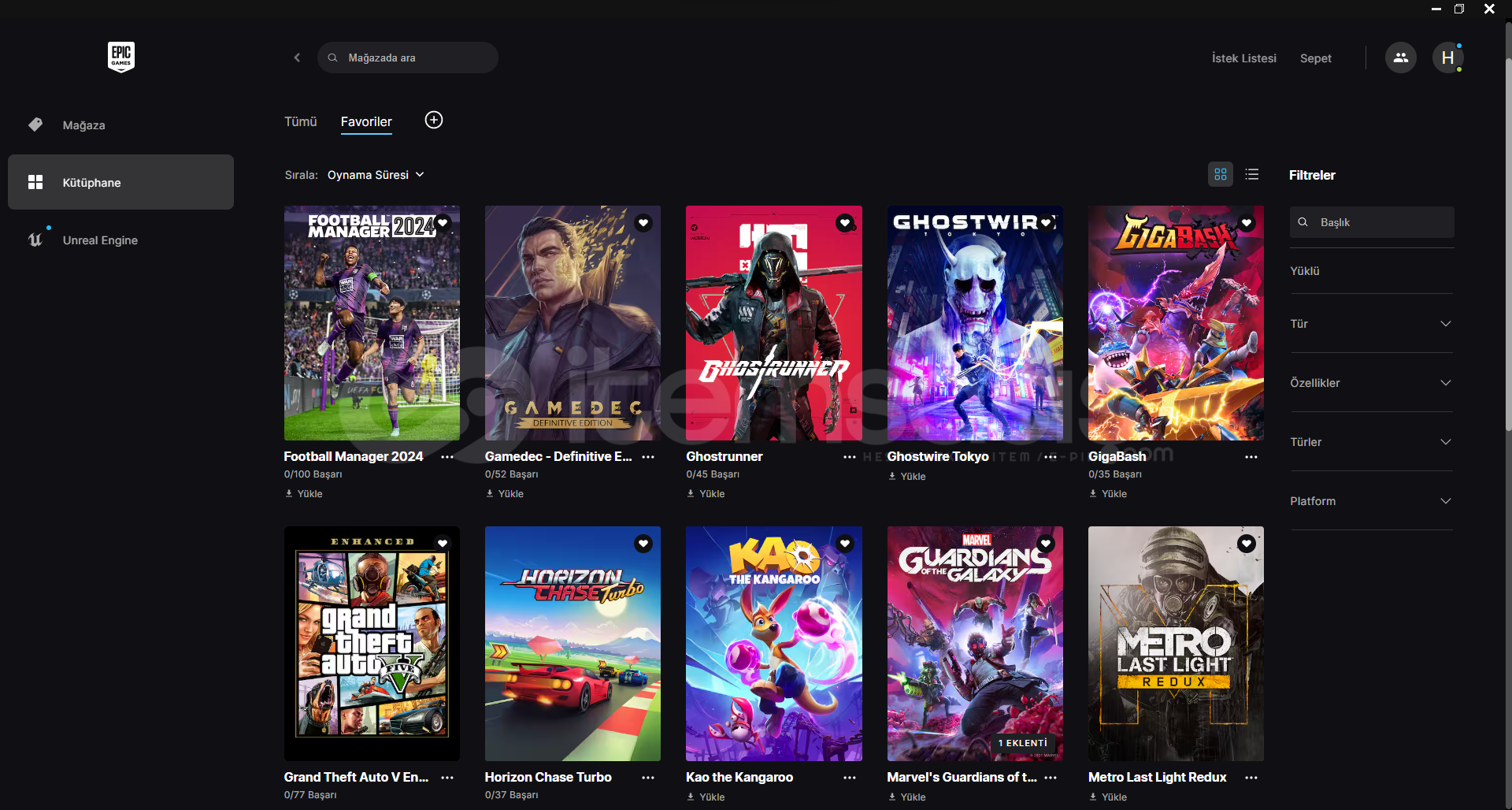Switch to grid view
This screenshot has width=1512, height=810.
pyautogui.click(x=1221, y=174)
